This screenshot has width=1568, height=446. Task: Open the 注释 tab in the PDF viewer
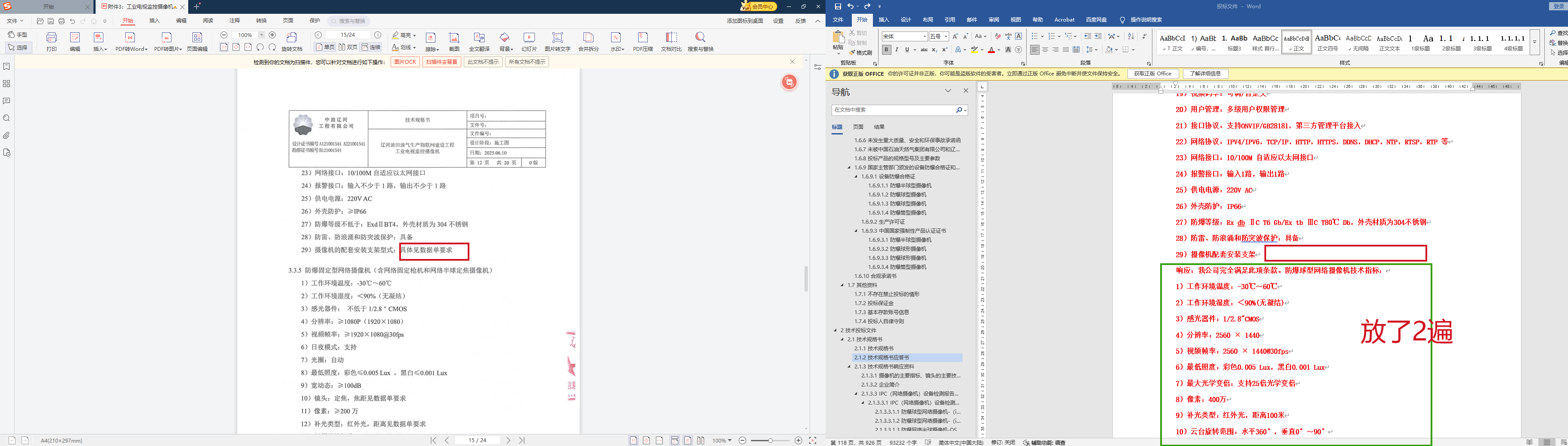[234, 21]
